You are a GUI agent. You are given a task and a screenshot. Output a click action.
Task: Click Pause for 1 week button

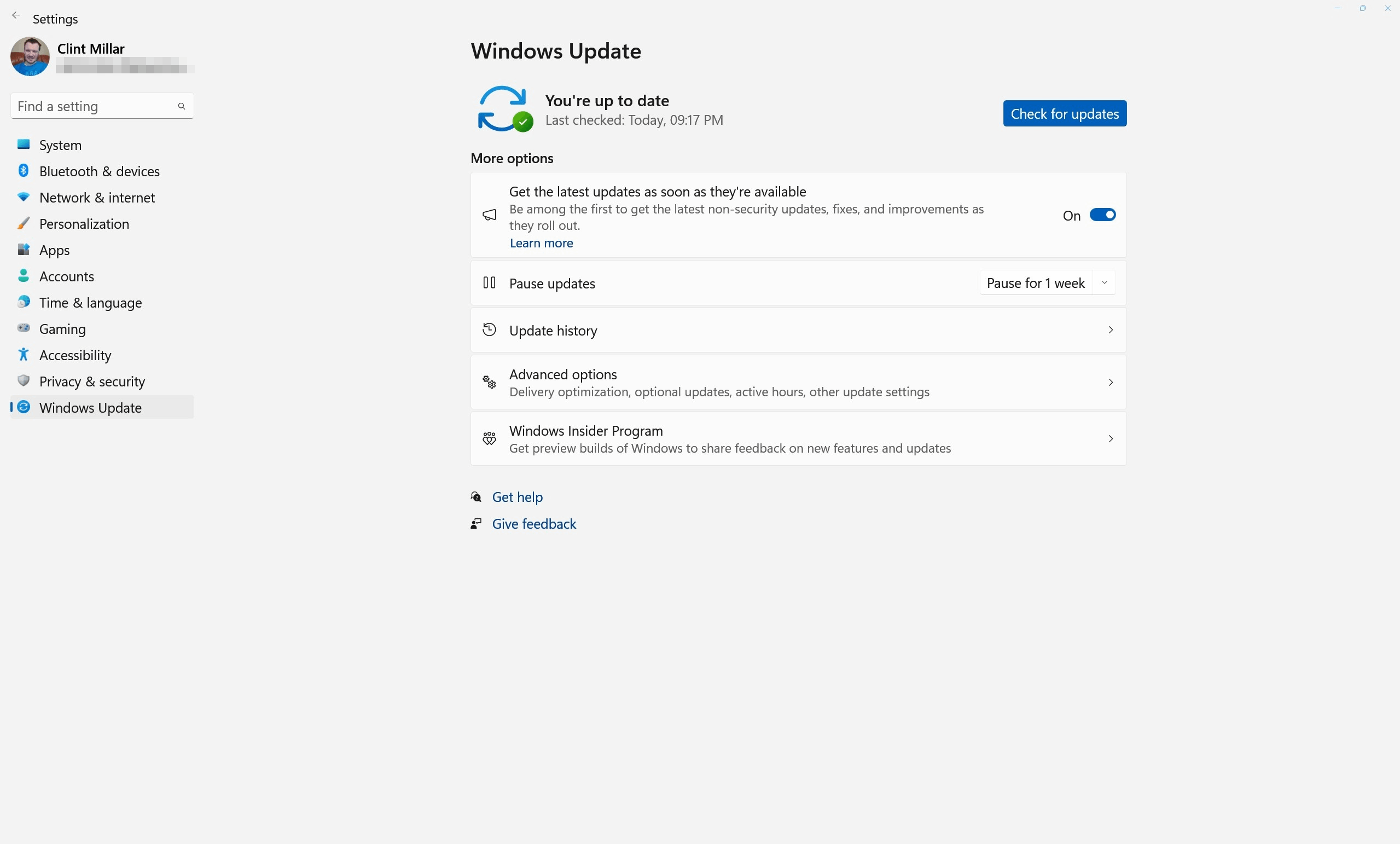[x=1036, y=282]
